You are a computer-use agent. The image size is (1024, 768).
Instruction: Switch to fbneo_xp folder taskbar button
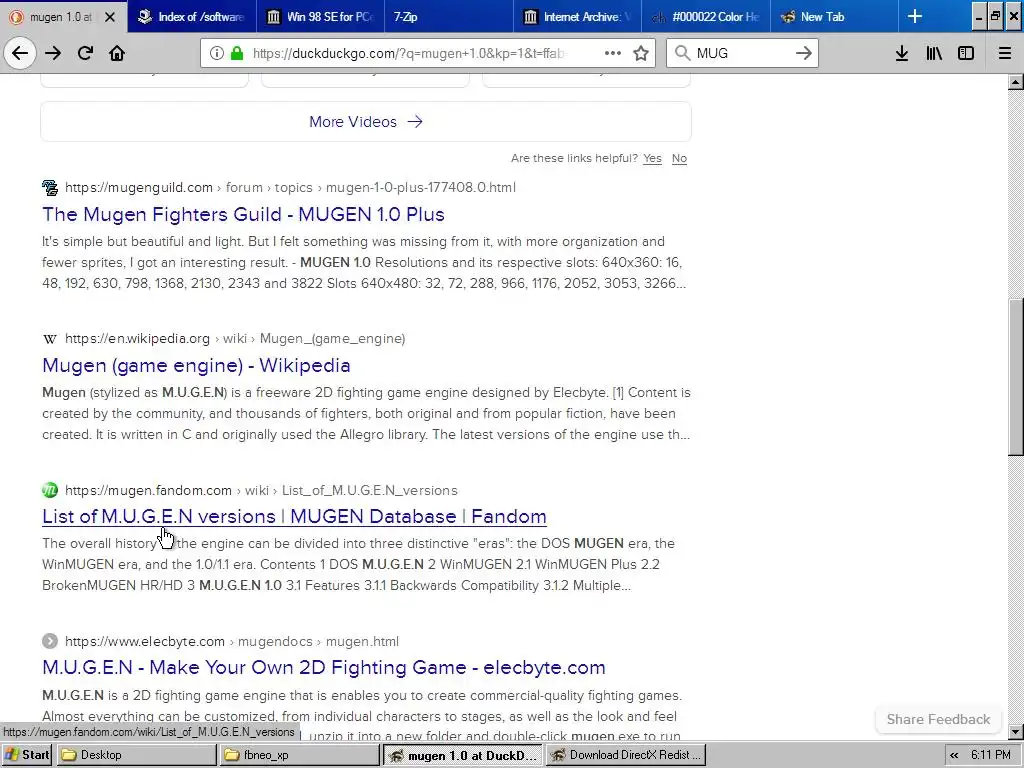pyautogui.click(x=299, y=755)
